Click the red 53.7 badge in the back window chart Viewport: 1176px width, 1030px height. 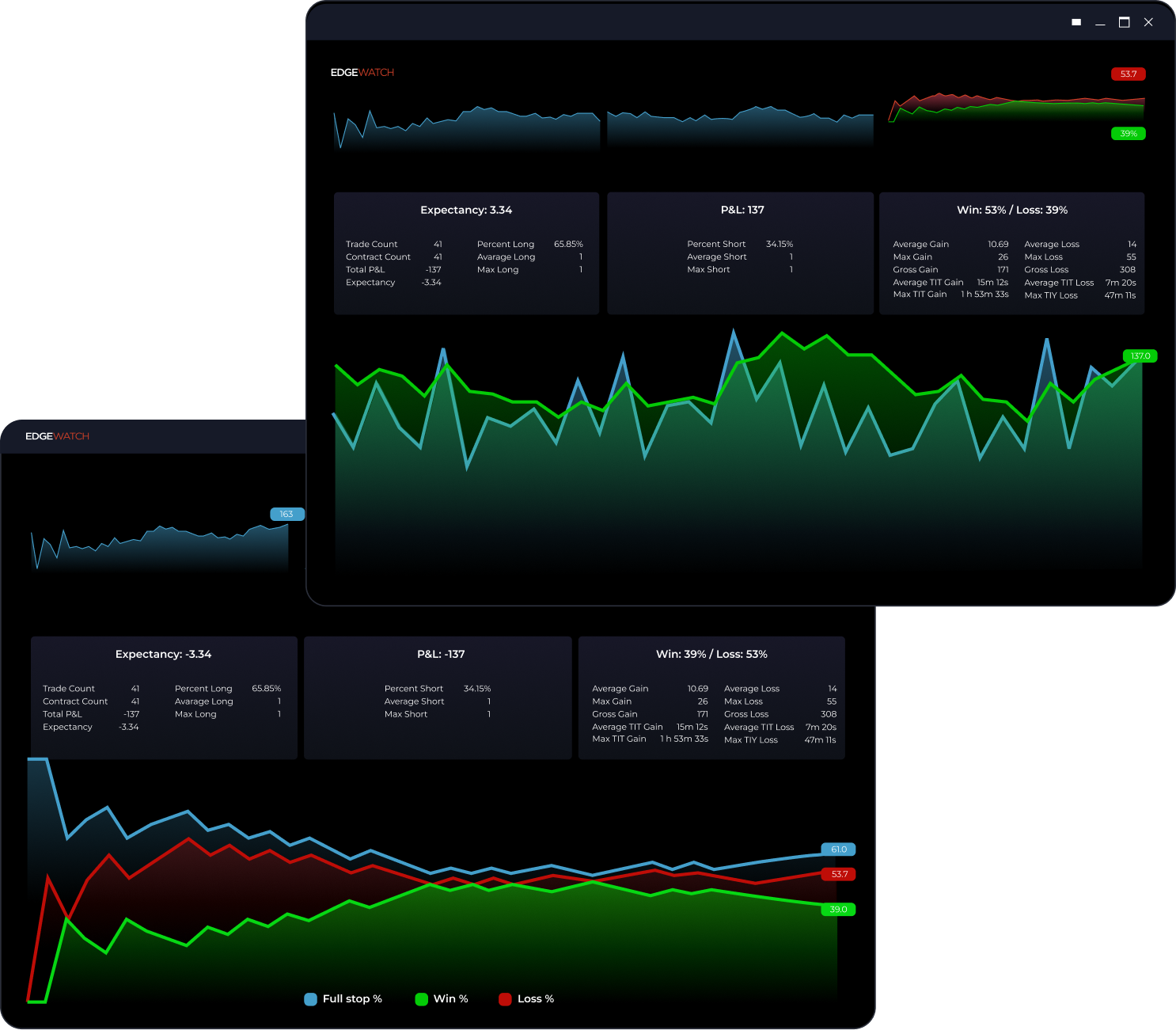[839, 874]
